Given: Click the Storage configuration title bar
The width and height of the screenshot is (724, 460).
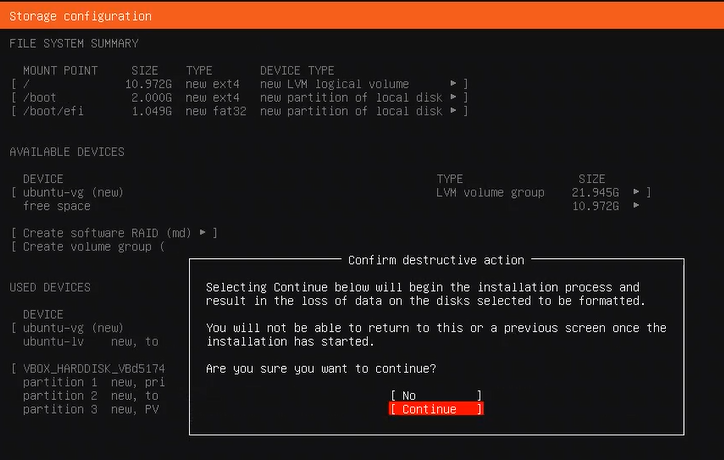Looking at the screenshot, I should click(81, 16).
